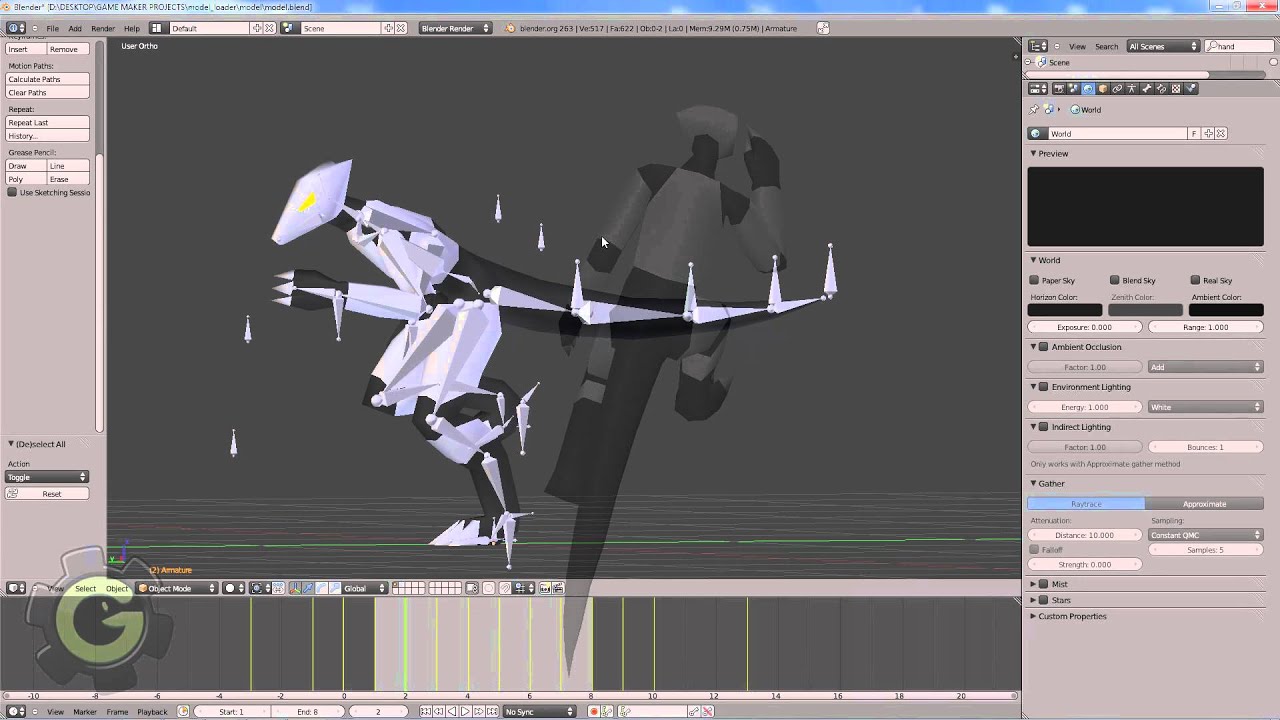
Task: Open the Render menu
Action: point(103,28)
